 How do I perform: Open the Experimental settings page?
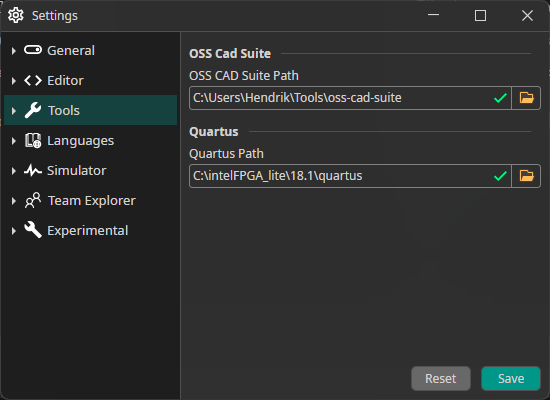(x=90, y=231)
